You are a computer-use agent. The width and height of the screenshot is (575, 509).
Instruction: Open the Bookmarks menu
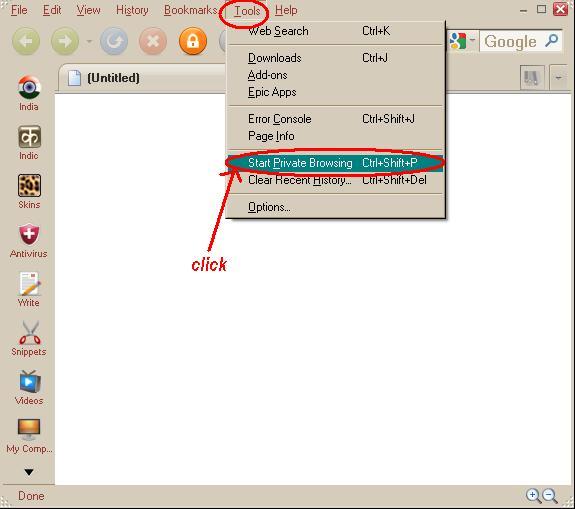pos(191,10)
